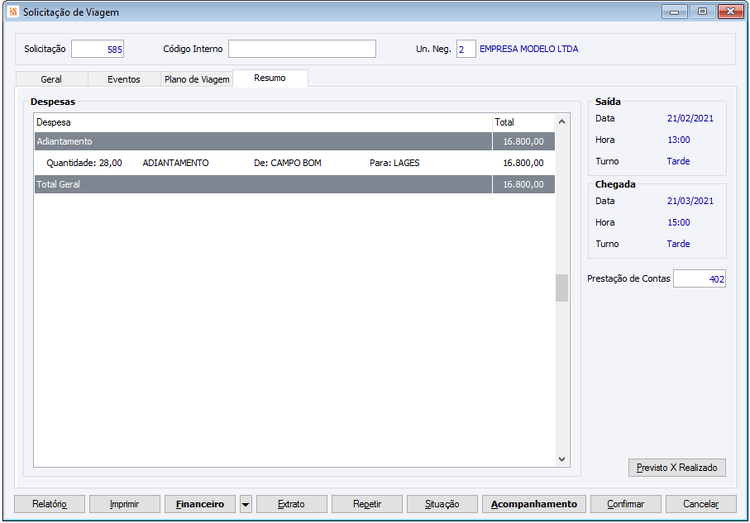The image size is (750, 523).
Task: Select the Plano de Viagem tab
Action: [x=197, y=79]
